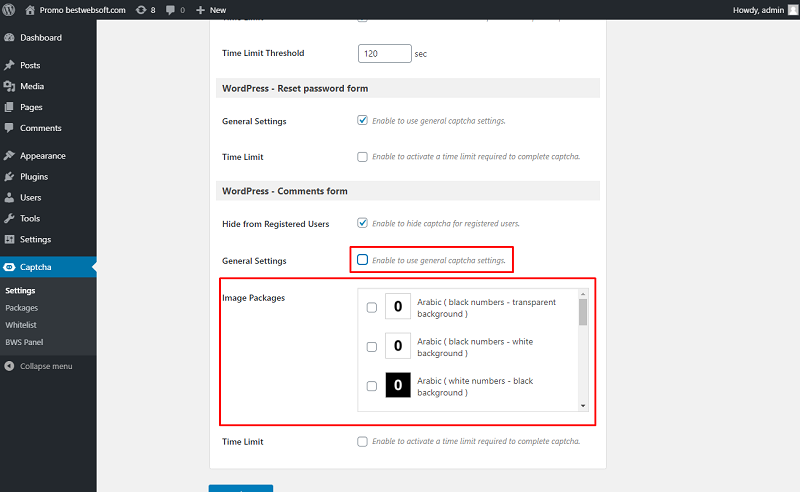
Task: Click the 'WordPress - Reset password form' heading
Action: [295, 88]
